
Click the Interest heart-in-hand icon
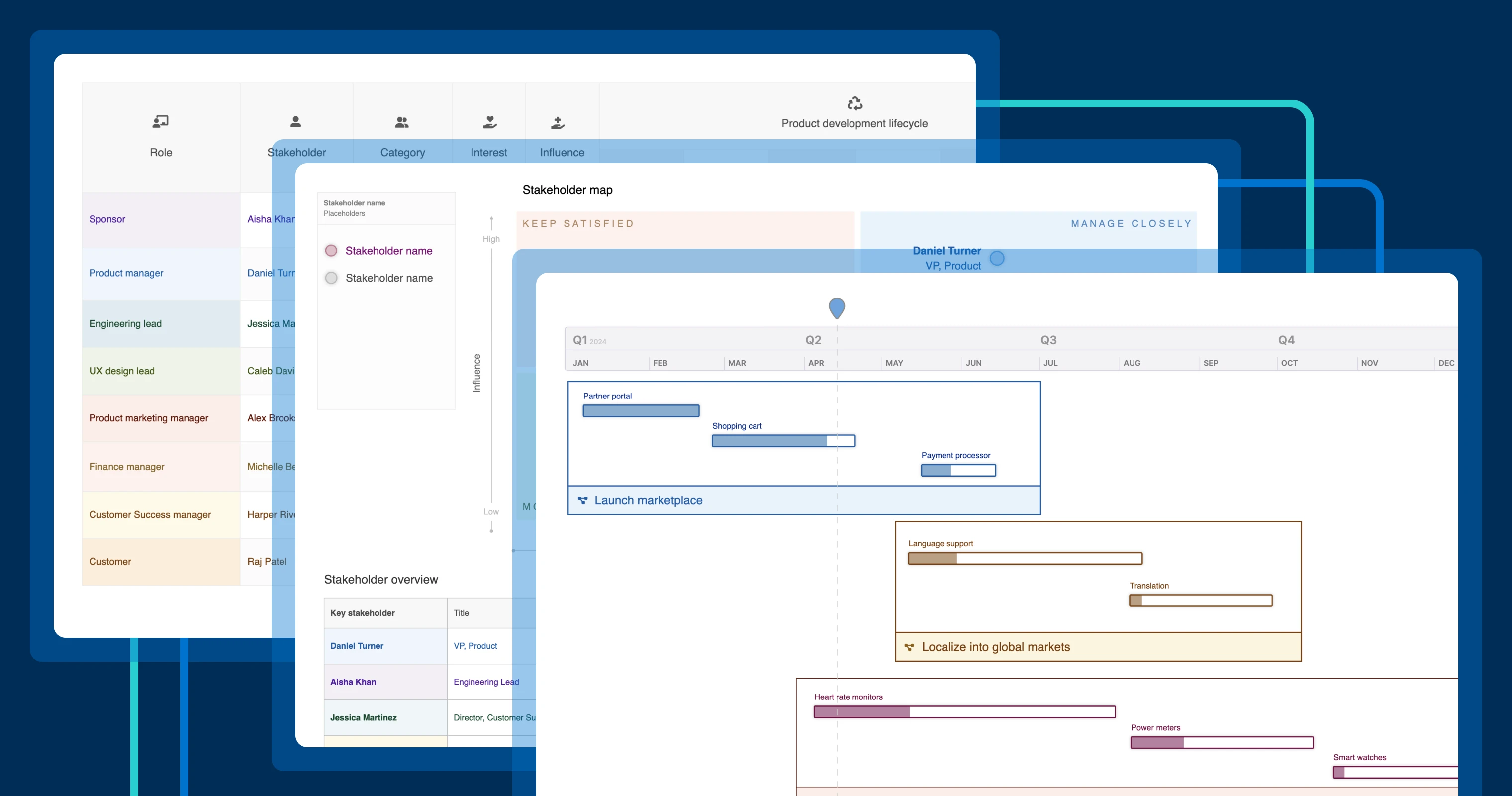489,122
